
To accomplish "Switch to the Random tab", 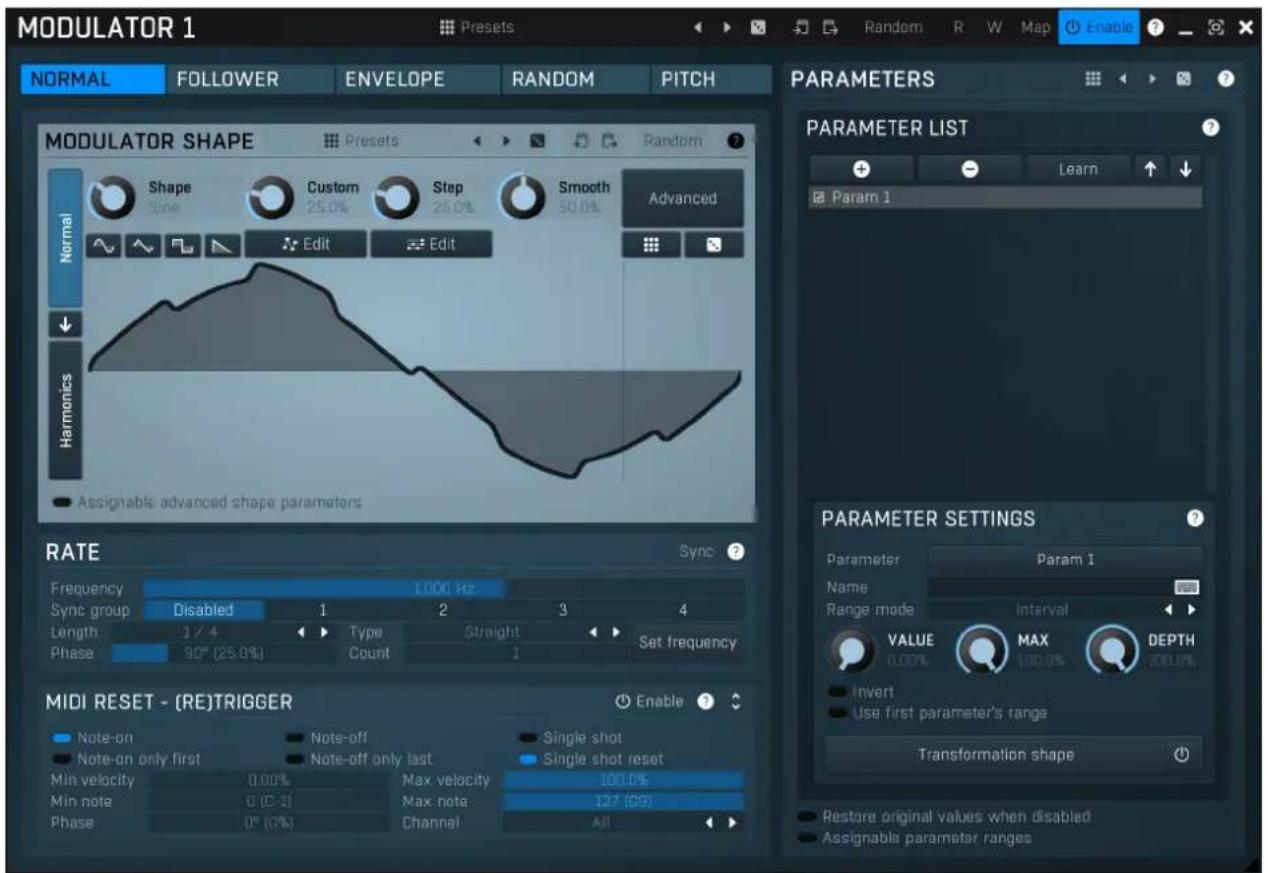I will [553, 80].
